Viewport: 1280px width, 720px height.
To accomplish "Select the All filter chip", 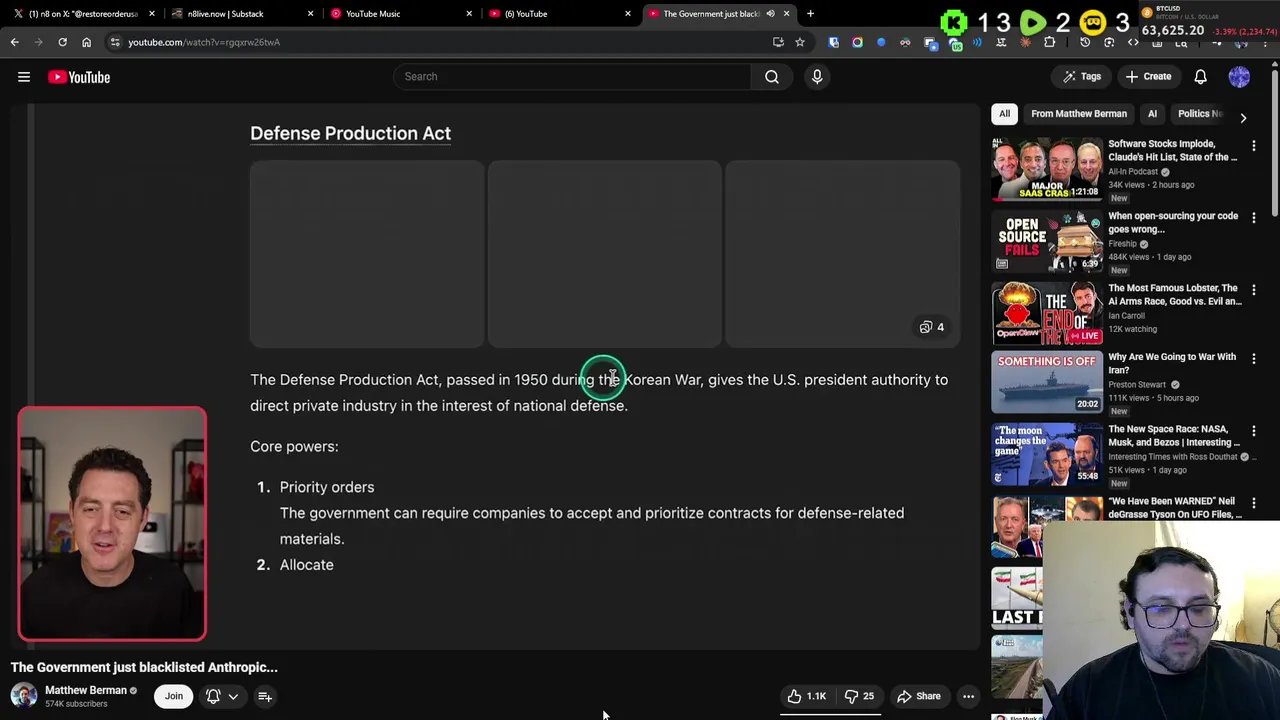I will [x=1004, y=114].
